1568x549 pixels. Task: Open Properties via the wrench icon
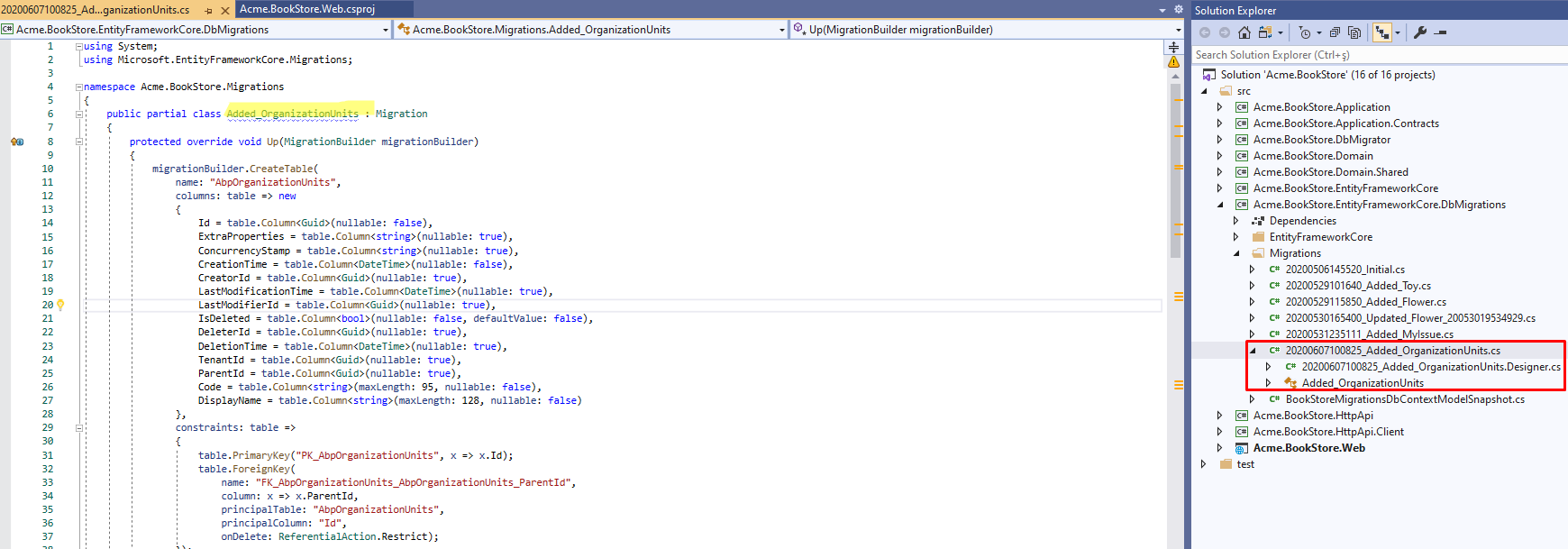pos(1420,32)
